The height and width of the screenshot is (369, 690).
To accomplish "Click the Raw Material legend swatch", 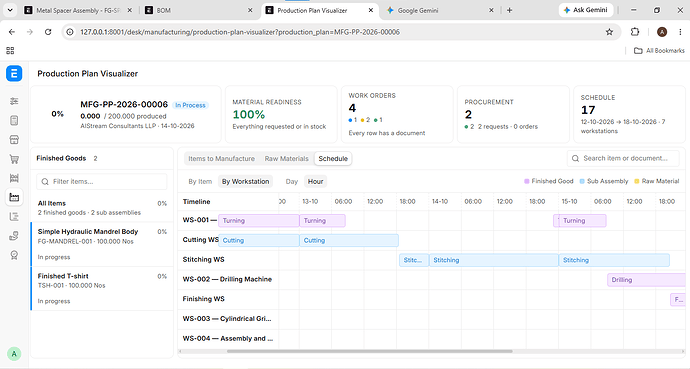I will pyautogui.click(x=637, y=181).
